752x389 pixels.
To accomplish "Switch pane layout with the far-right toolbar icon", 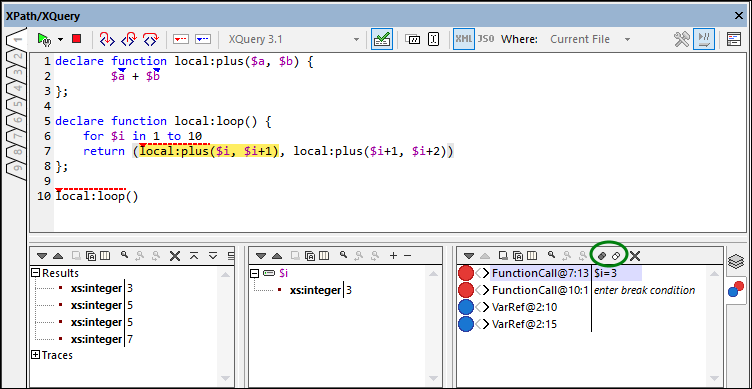I will click(734, 39).
